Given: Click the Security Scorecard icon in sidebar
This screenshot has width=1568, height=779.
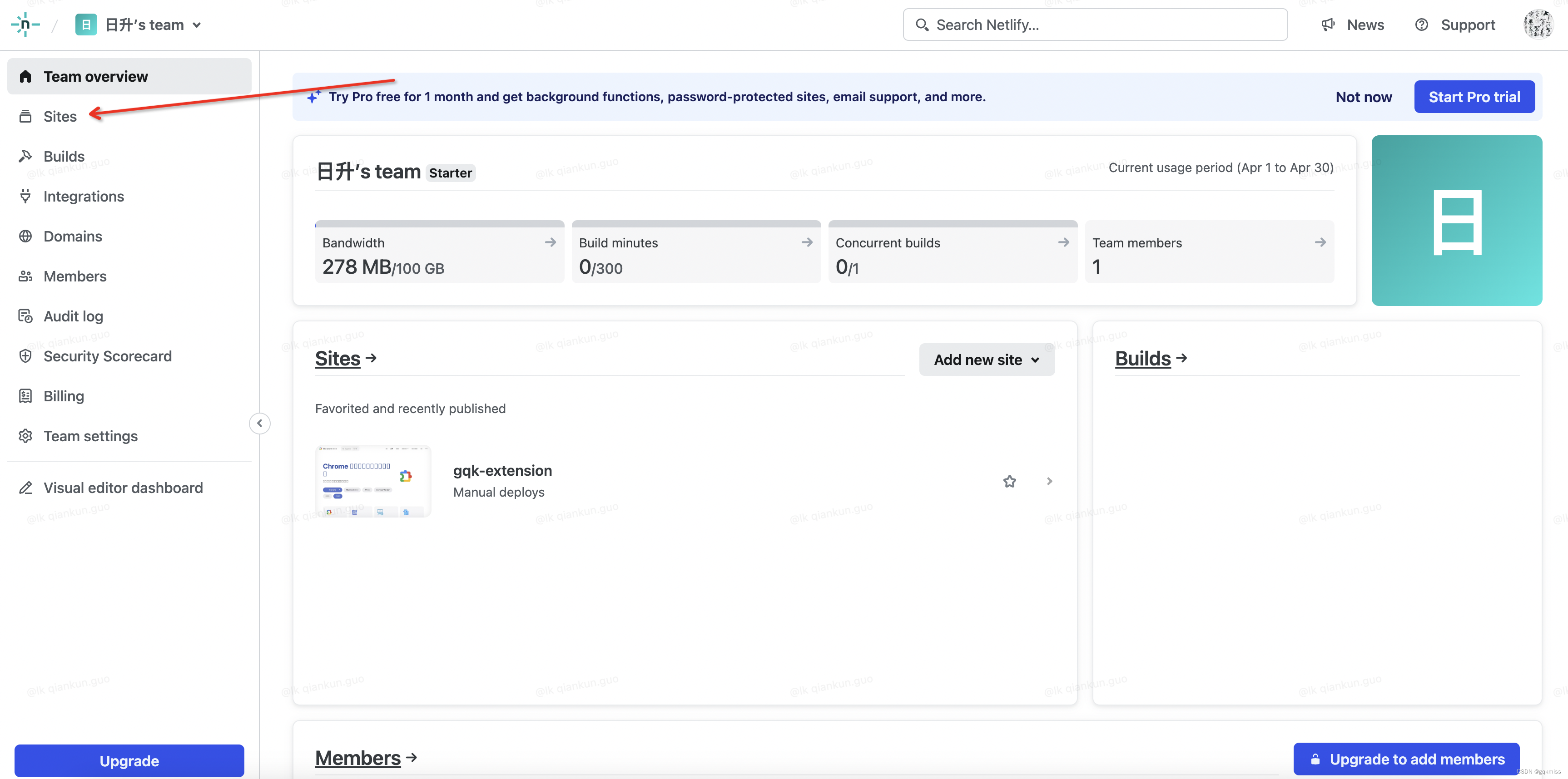Looking at the screenshot, I should [x=27, y=356].
